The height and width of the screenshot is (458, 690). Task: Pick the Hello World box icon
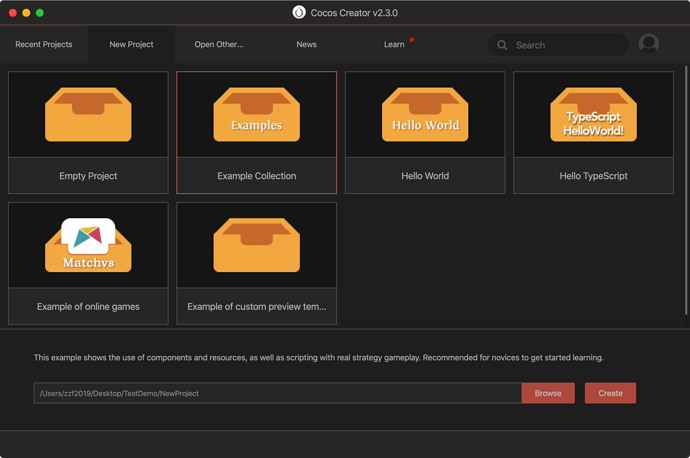pyautogui.click(x=425, y=114)
